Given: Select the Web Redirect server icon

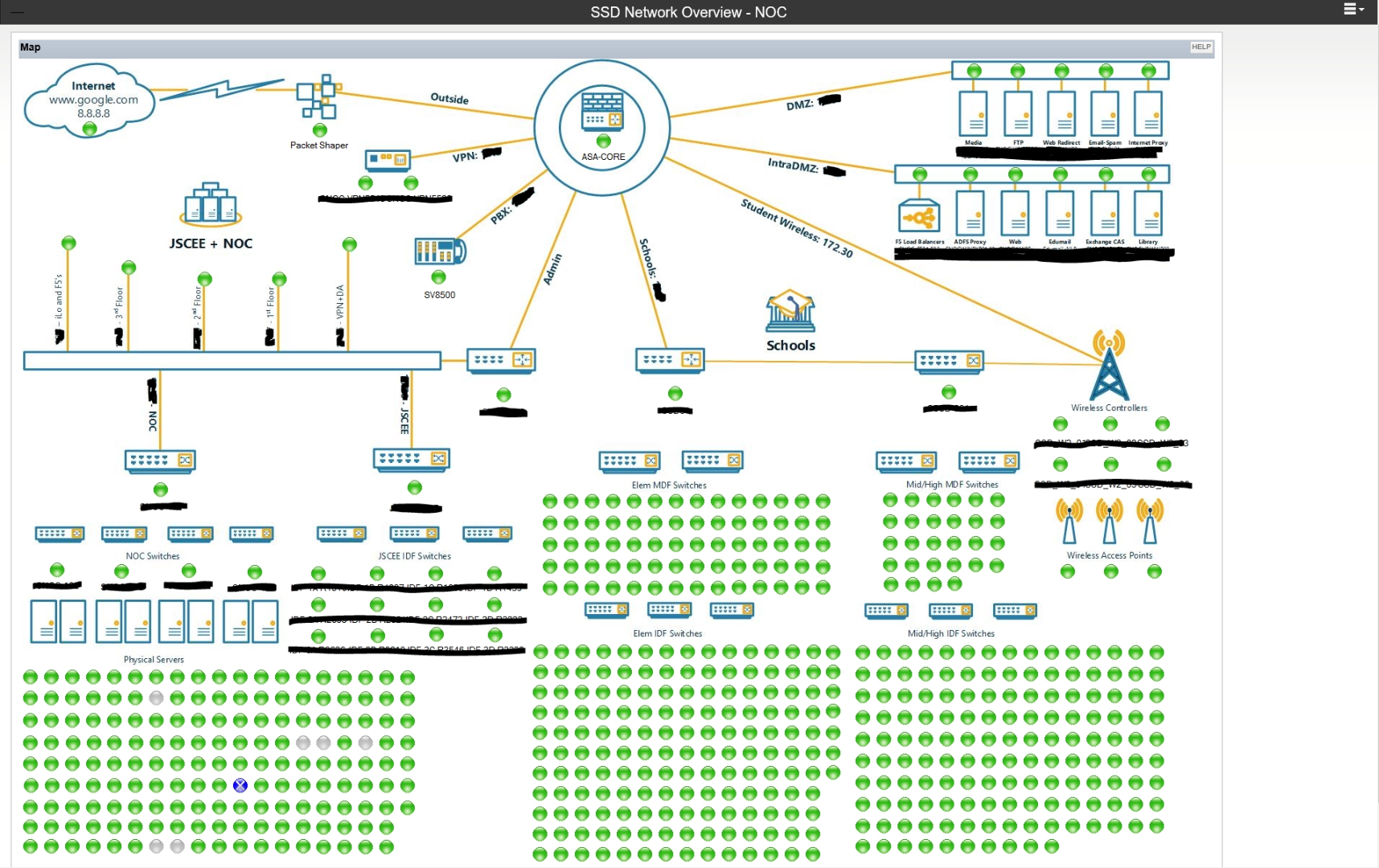Looking at the screenshot, I should click(x=1061, y=113).
